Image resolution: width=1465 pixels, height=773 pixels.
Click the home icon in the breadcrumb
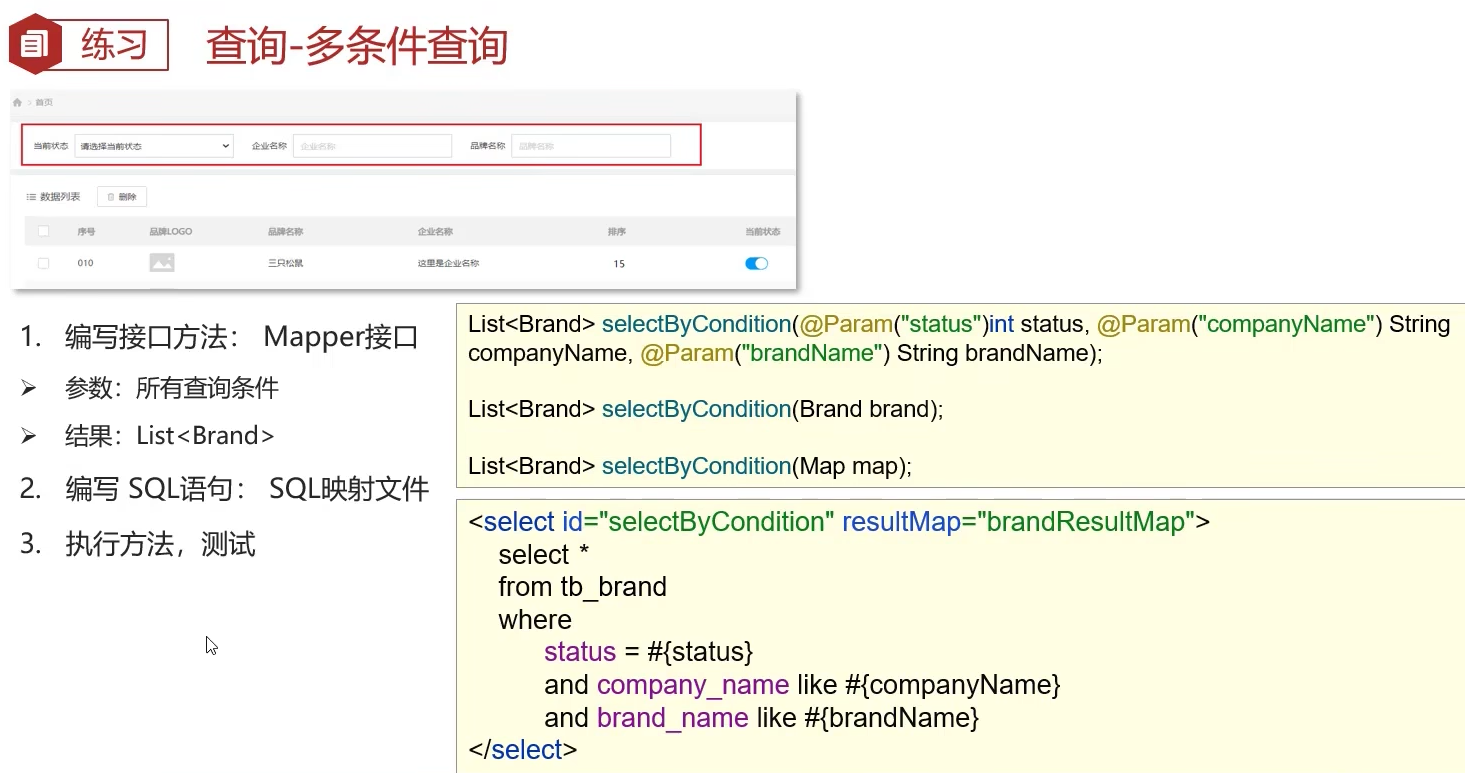17,102
